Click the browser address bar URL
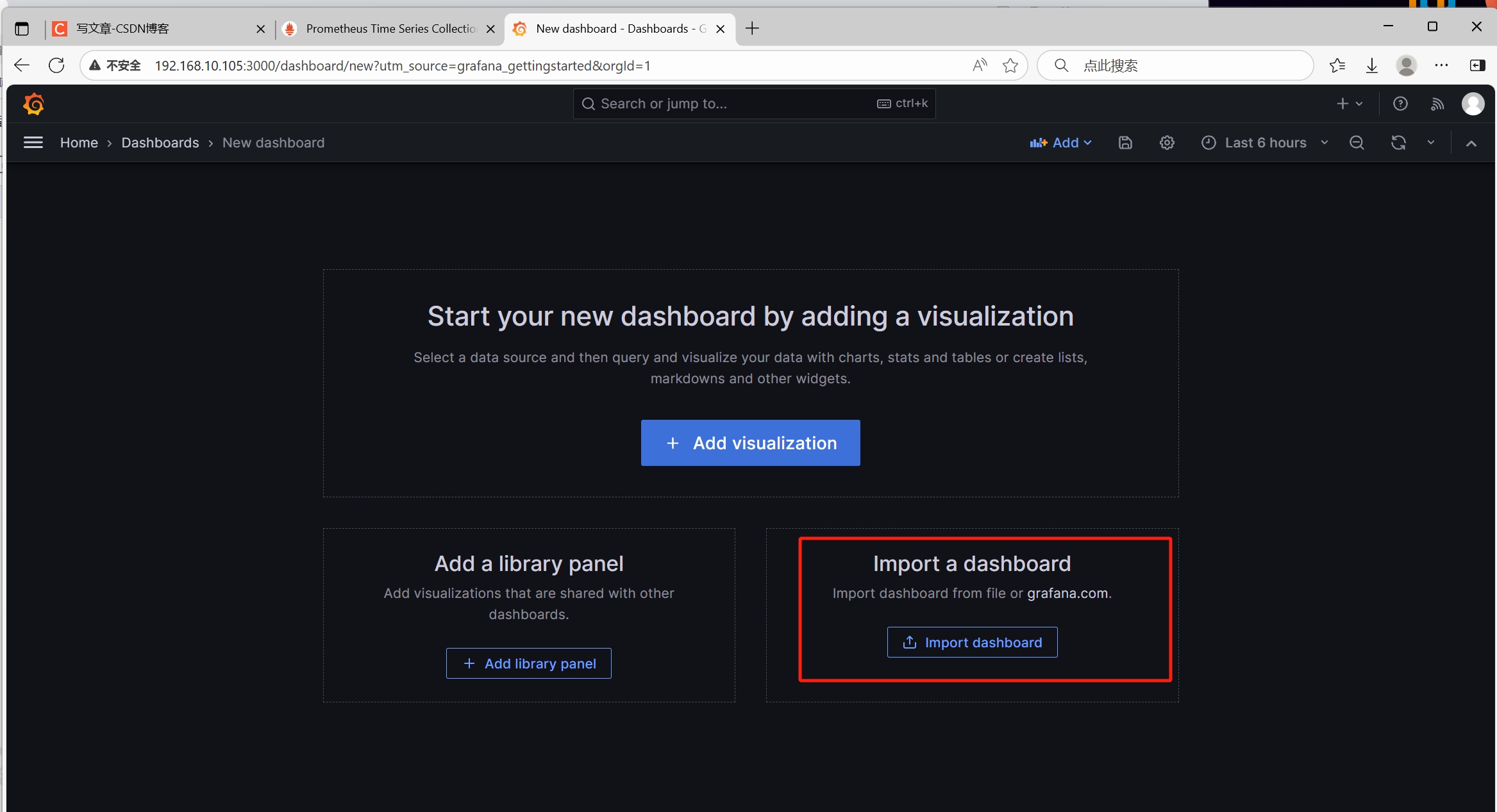 403,65
